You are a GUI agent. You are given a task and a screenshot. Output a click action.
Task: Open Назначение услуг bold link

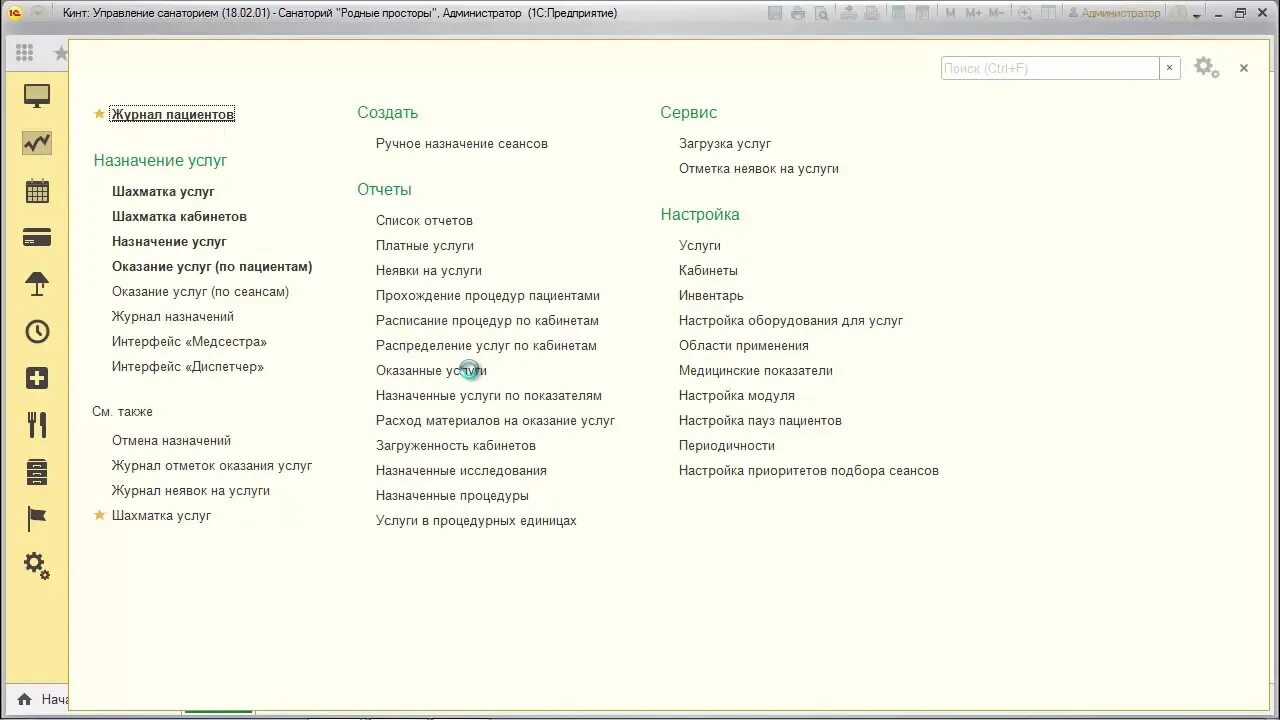[x=169, y=241]
